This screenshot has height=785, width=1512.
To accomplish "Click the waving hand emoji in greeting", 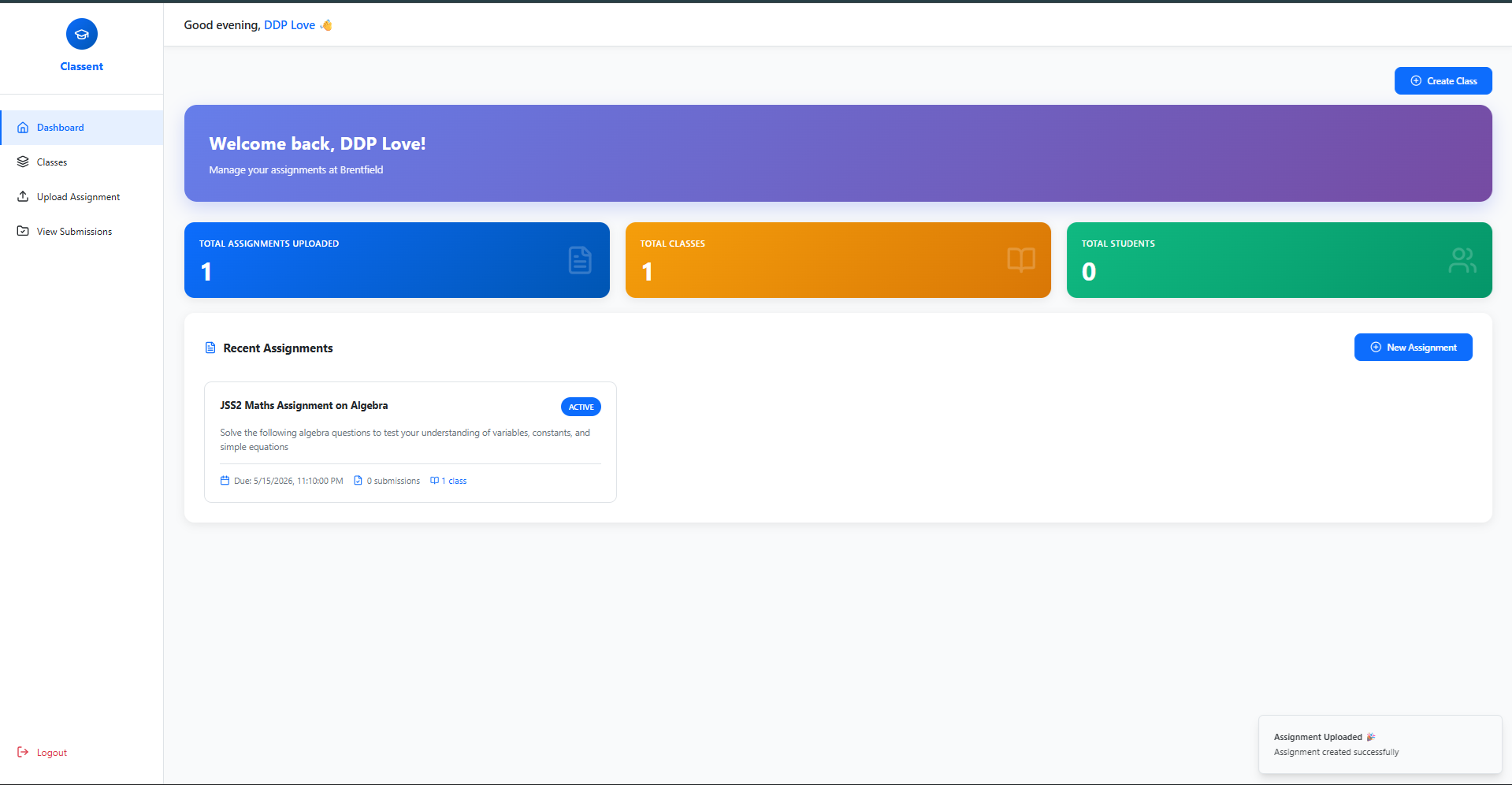I will tap(326, 25).
